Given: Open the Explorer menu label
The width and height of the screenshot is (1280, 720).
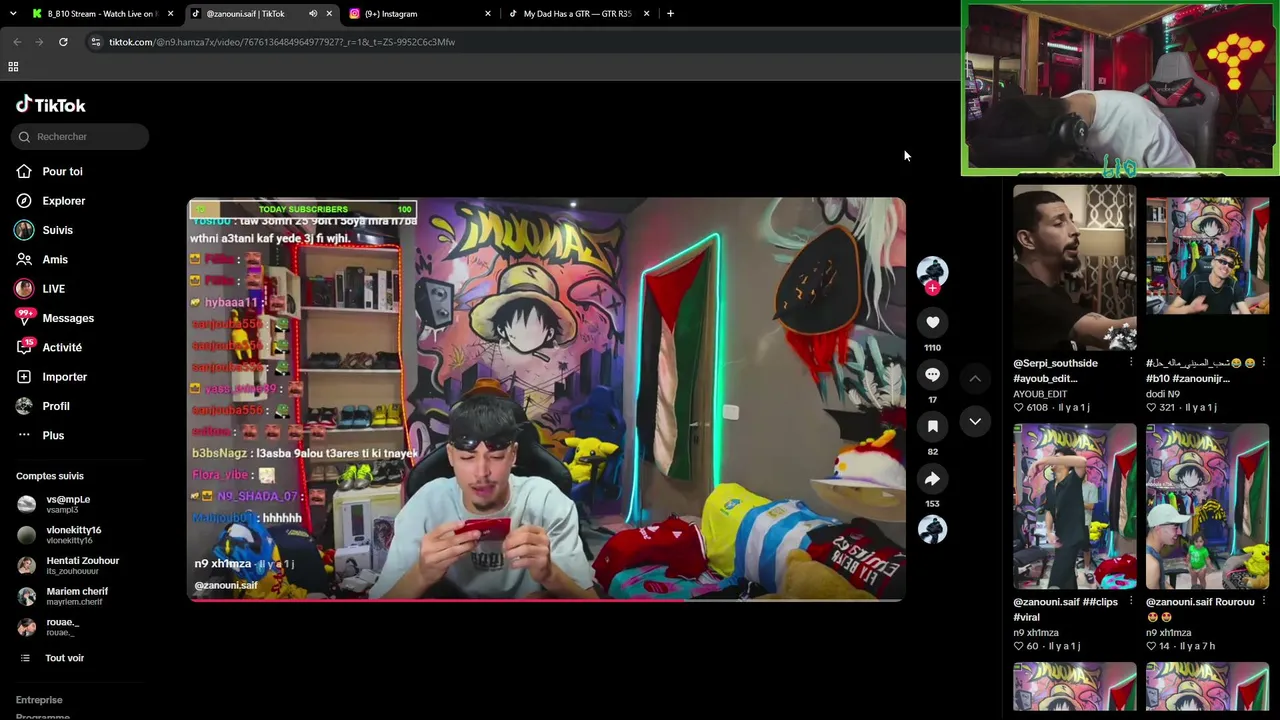Looking at the screenshot, I should (x=64, y=201).
